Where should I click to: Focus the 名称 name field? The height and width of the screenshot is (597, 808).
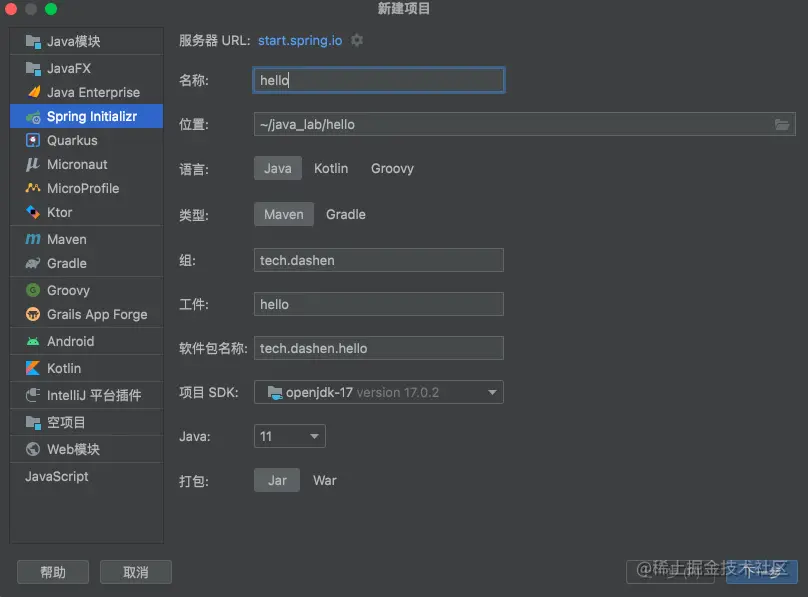[379, 80]
